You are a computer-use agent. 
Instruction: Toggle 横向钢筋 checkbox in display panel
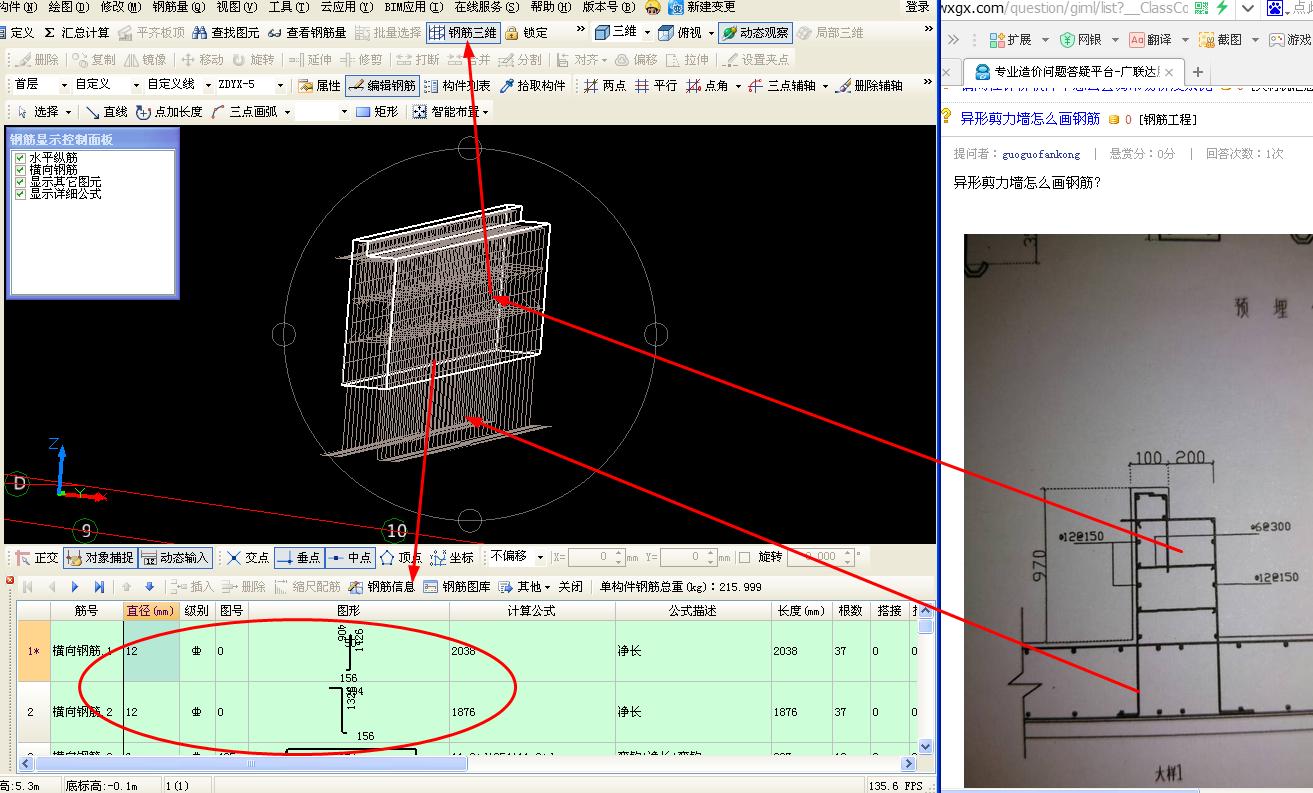(x=20, y=169)
